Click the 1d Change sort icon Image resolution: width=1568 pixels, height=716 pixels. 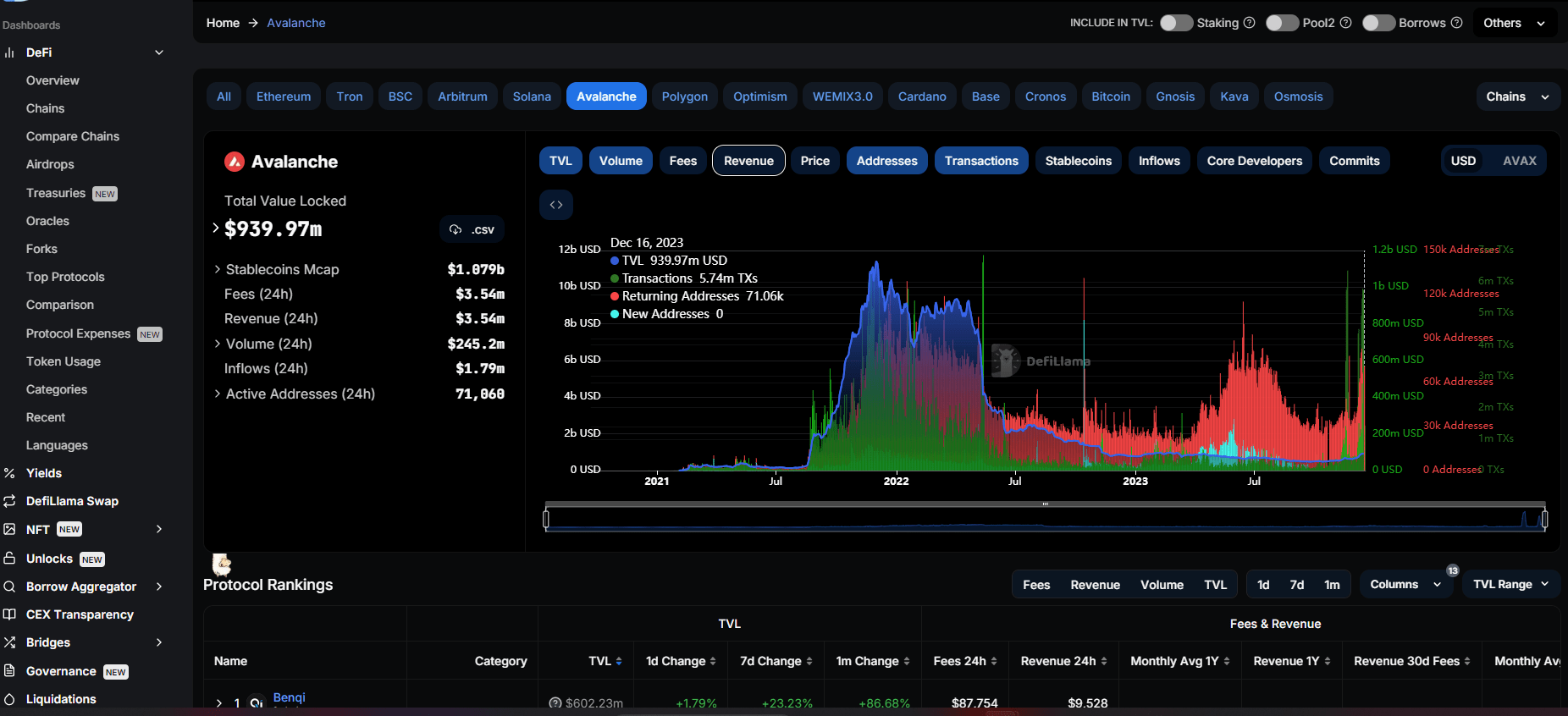point(713,661)
